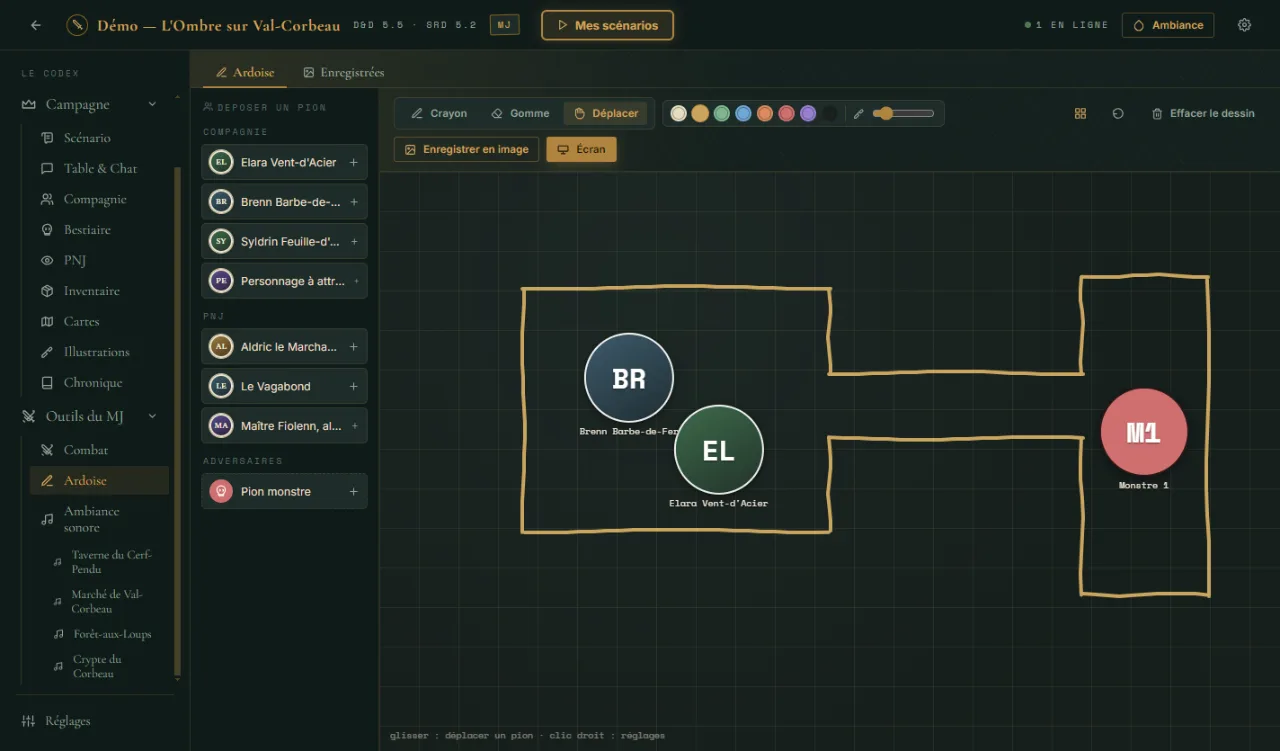The image size is (1280, 751).
Task: Add Elara Vent-d'Acier pawn with plus
Action: tap(353, 162)
